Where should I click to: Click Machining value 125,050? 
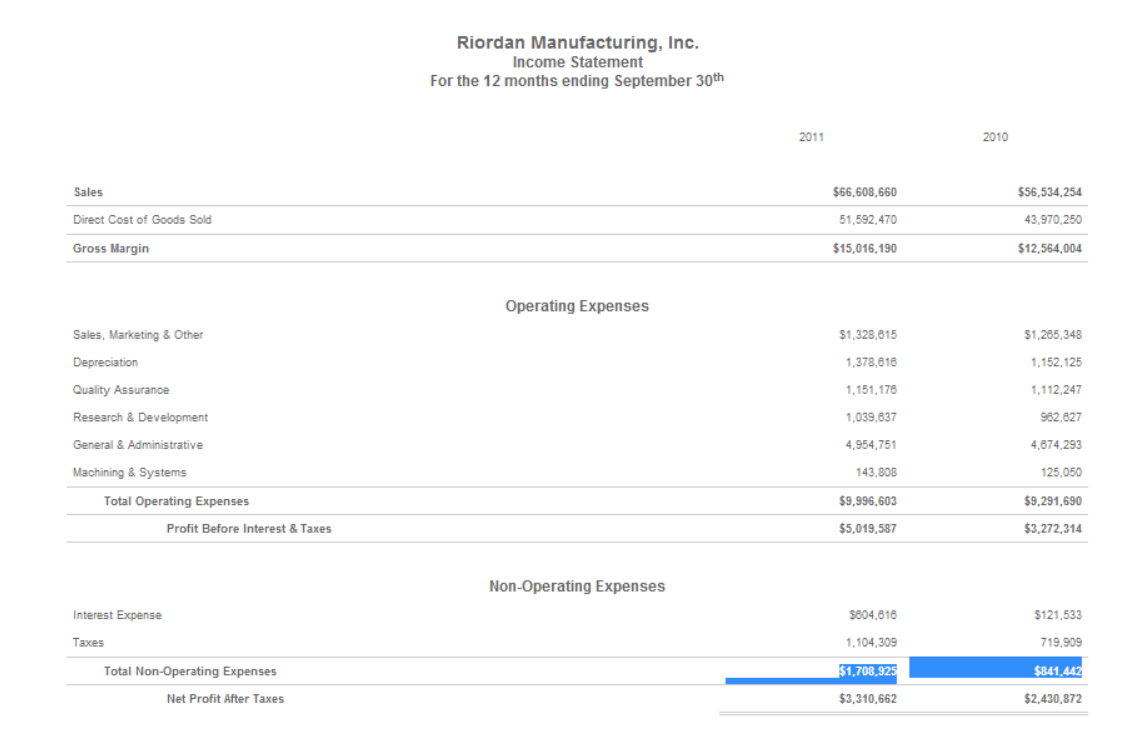click(x=1062, y=473)
